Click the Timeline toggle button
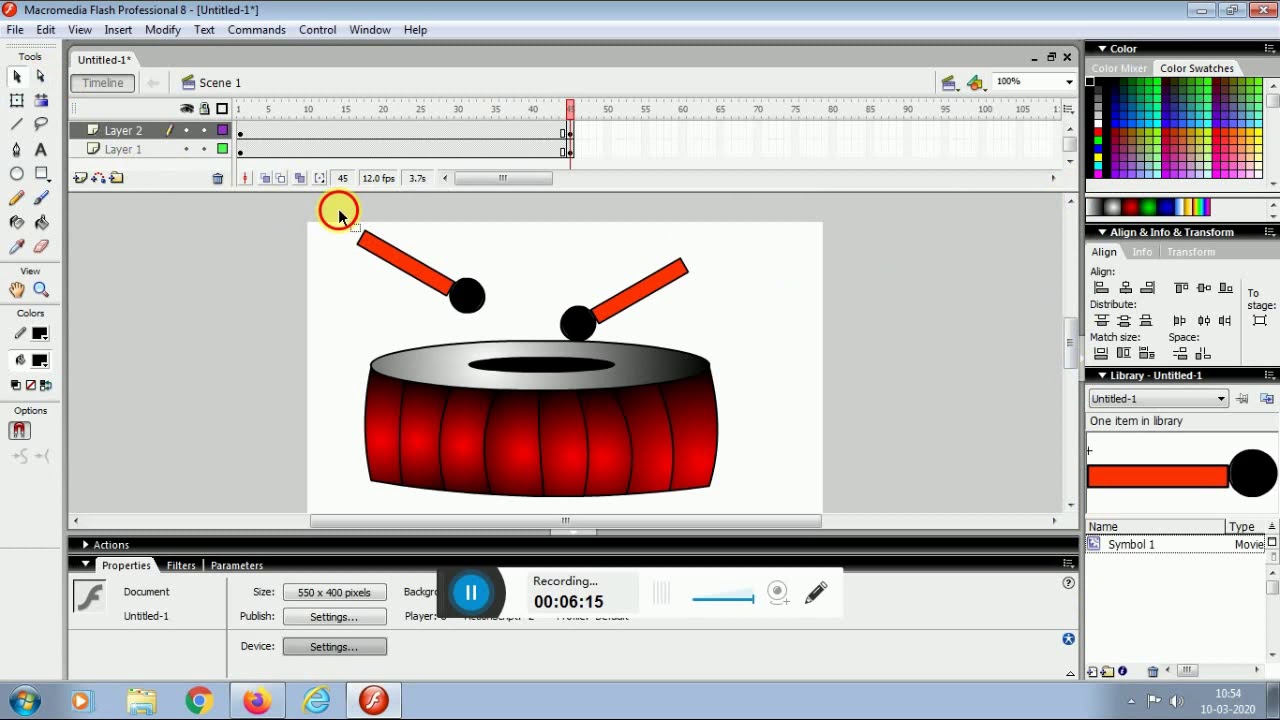Screen dimensions: 1280x720 [103, 83]
